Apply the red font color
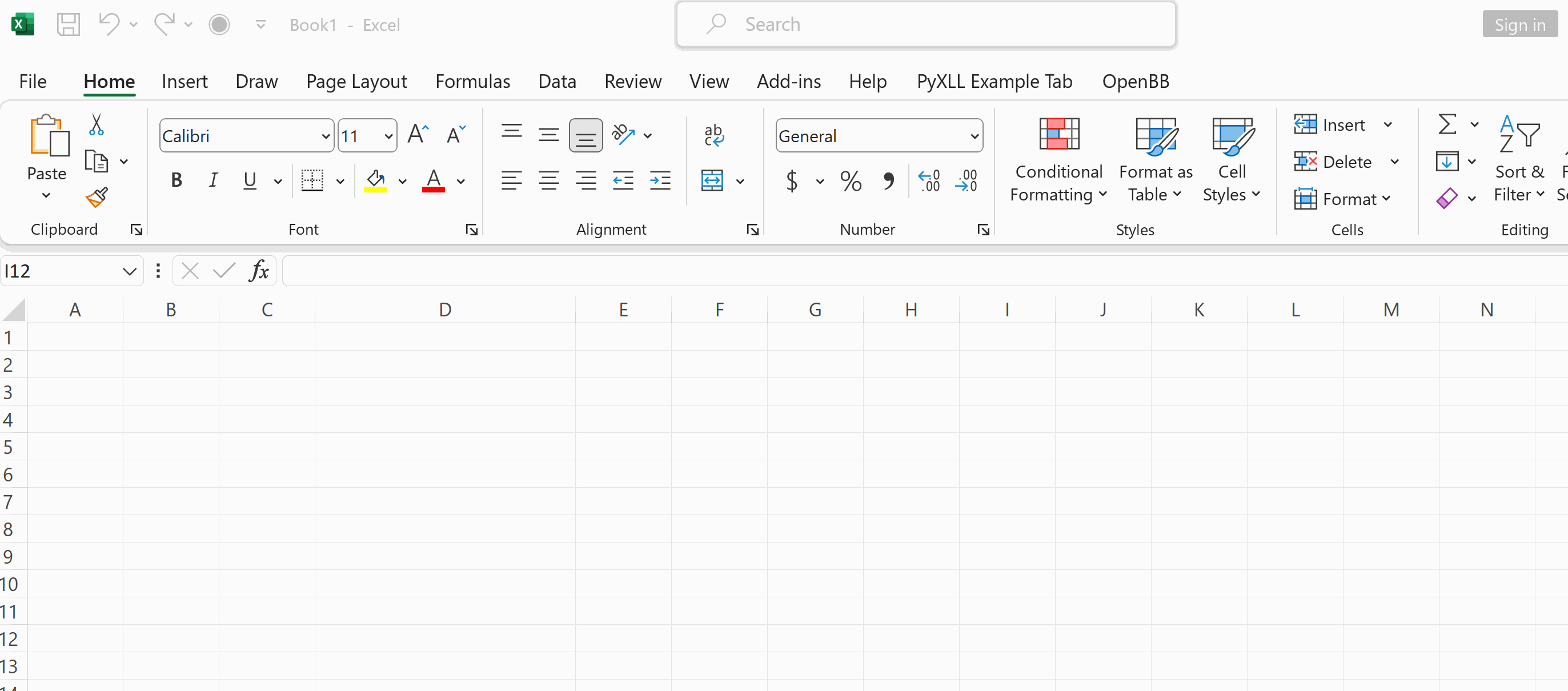 pyautogui.click(x=434, y=180)
